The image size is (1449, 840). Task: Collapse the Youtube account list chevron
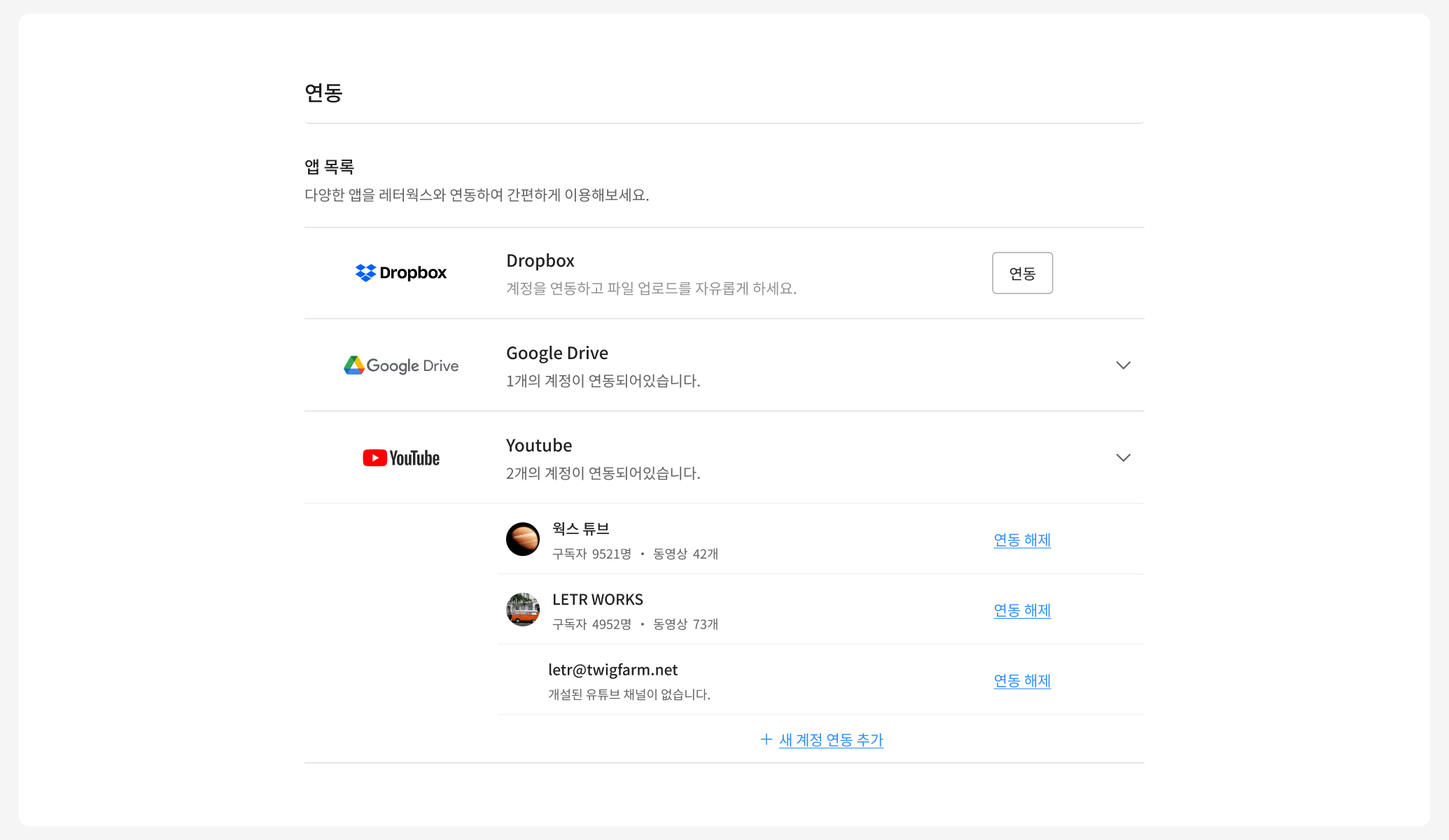pyautogui.click(x=1123, y=458)
